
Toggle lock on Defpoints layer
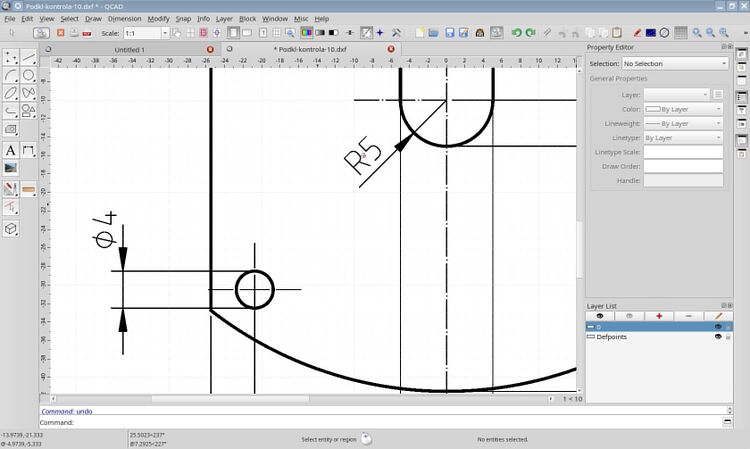click(729, 338)
